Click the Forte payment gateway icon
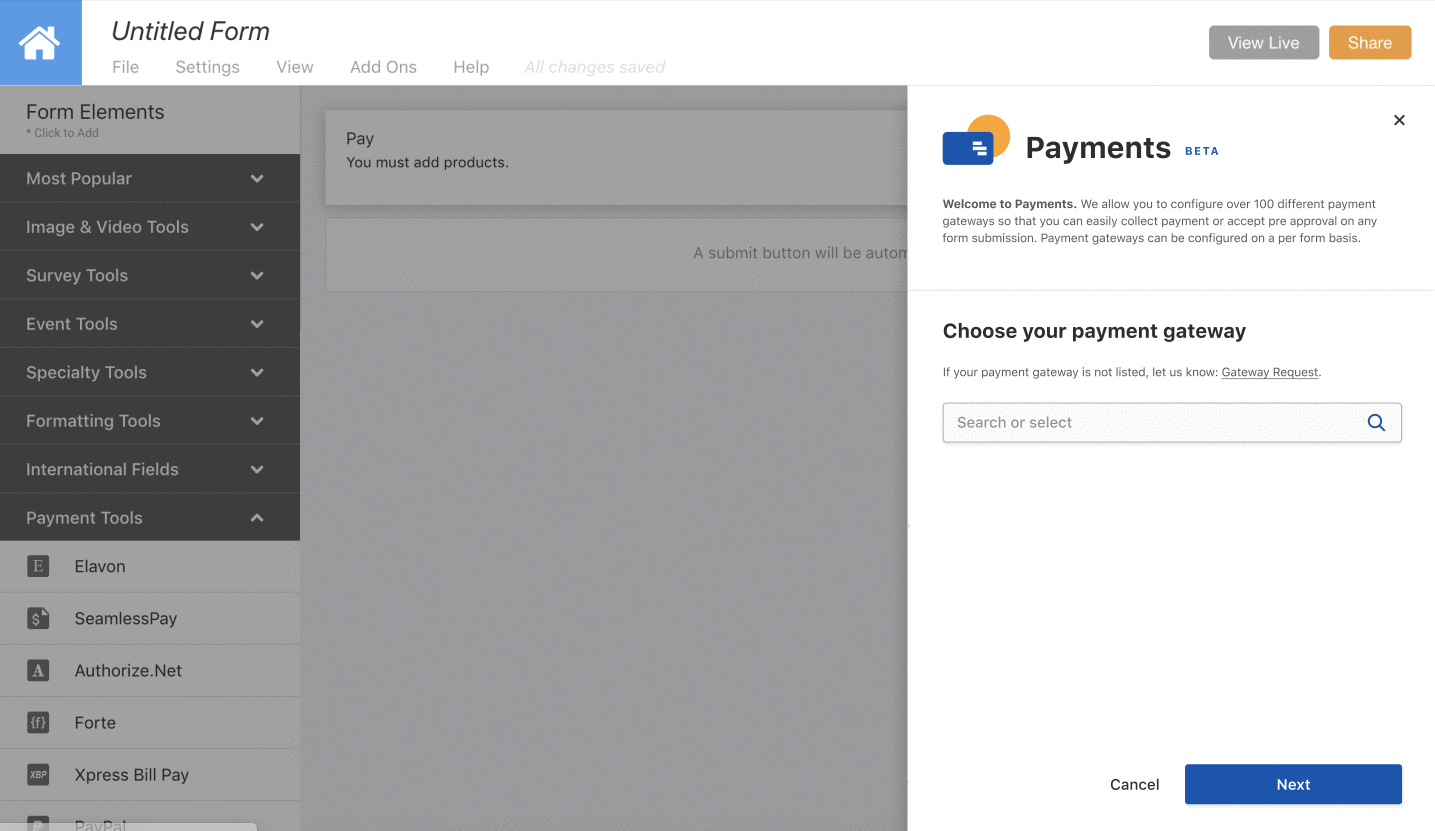The height and width of the screenshot is (831, 1435). [38, 722]
